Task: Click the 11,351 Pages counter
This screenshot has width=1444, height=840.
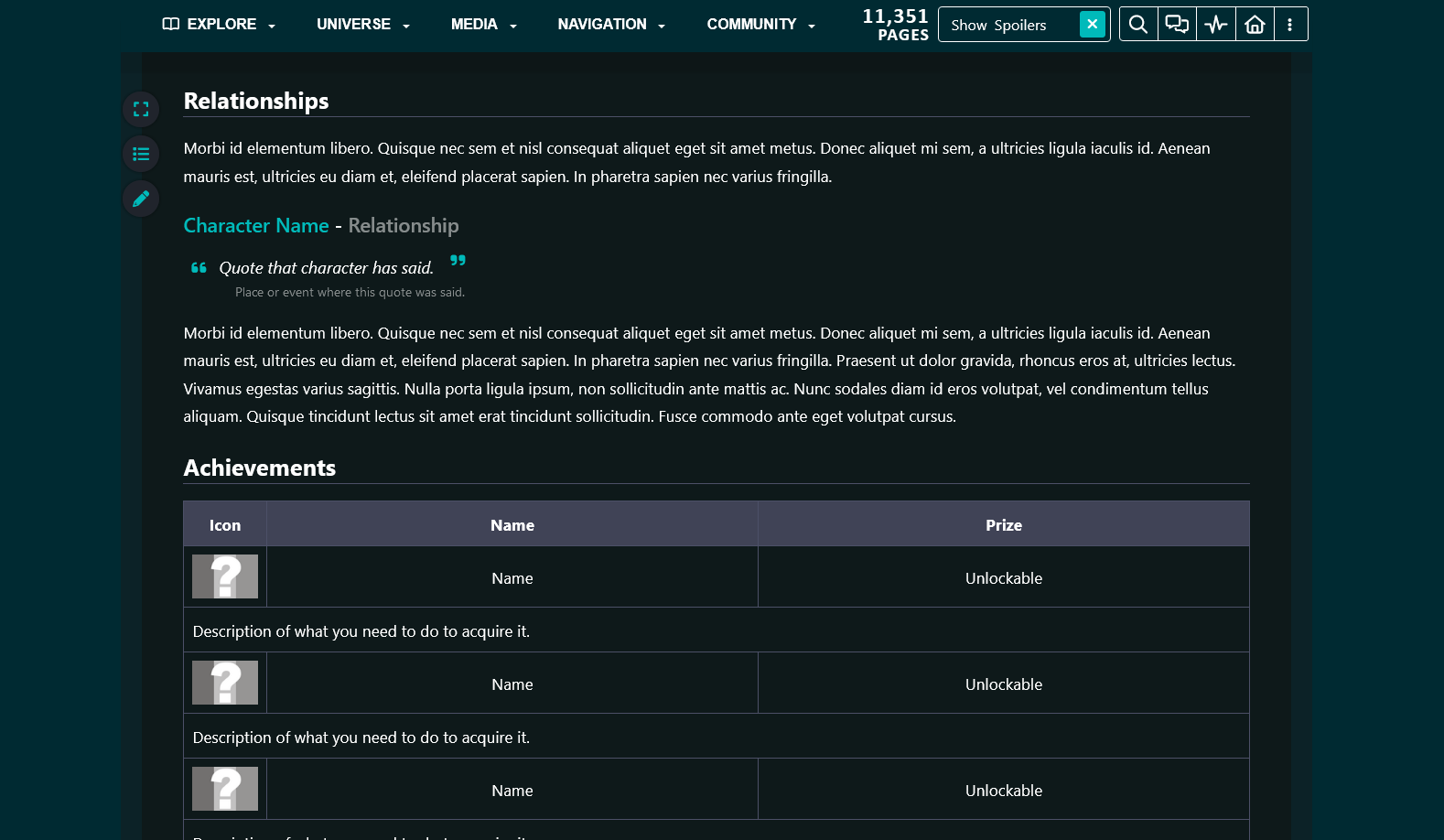Action: click(x=895, y=25)
